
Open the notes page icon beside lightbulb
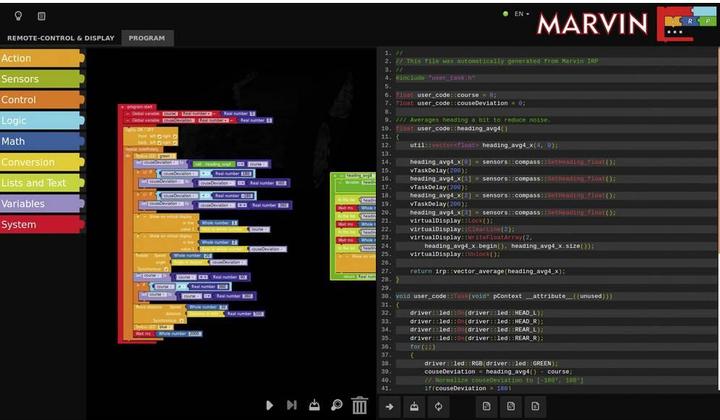pos(41,16)
